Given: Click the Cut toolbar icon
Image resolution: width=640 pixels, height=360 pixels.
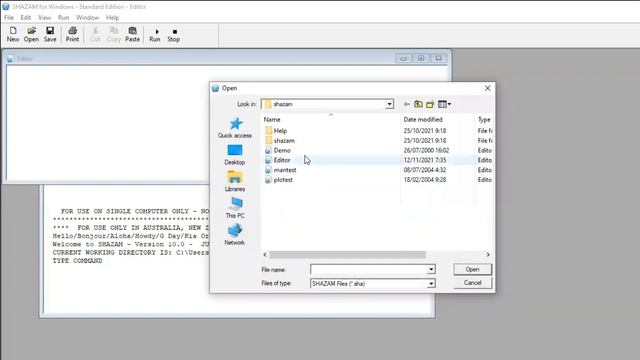Looking at the screenshot, I should tap(95, 34).
